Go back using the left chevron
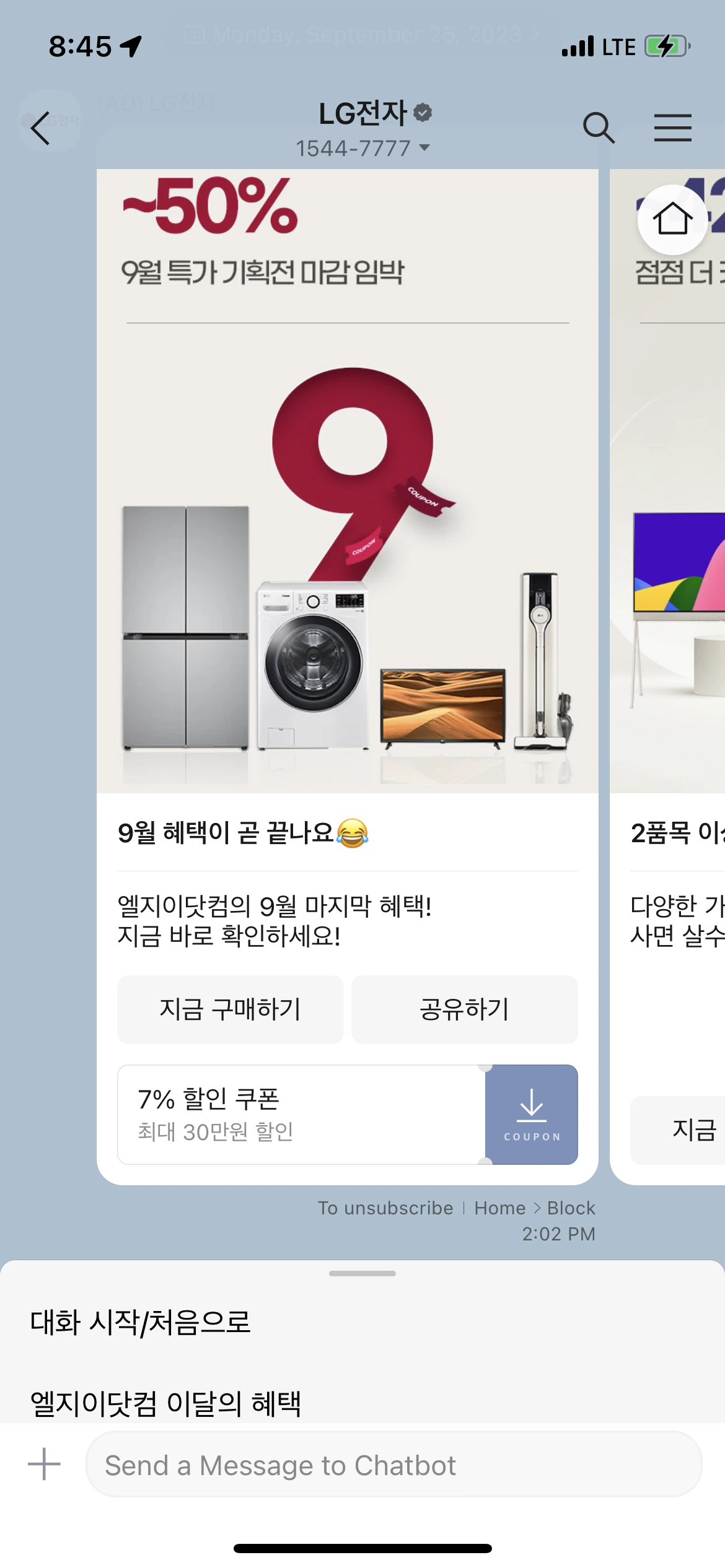 [40, 128]
